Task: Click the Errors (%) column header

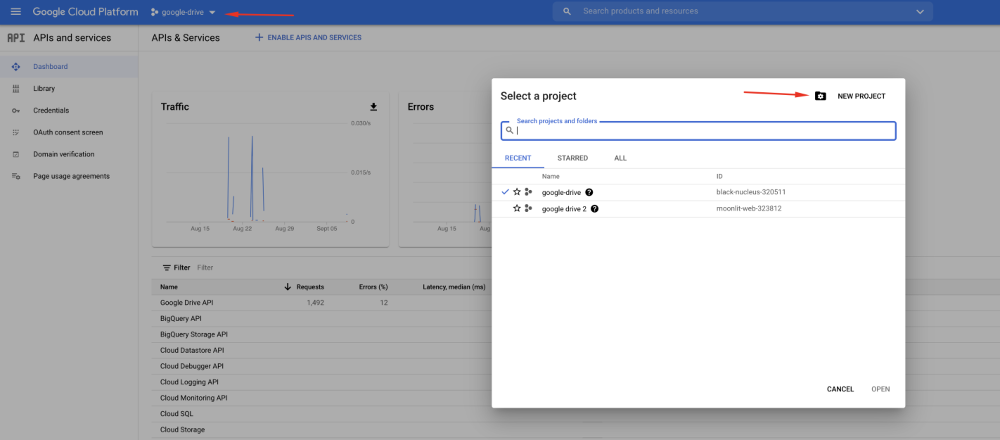Action: click(x=373, y=287)
